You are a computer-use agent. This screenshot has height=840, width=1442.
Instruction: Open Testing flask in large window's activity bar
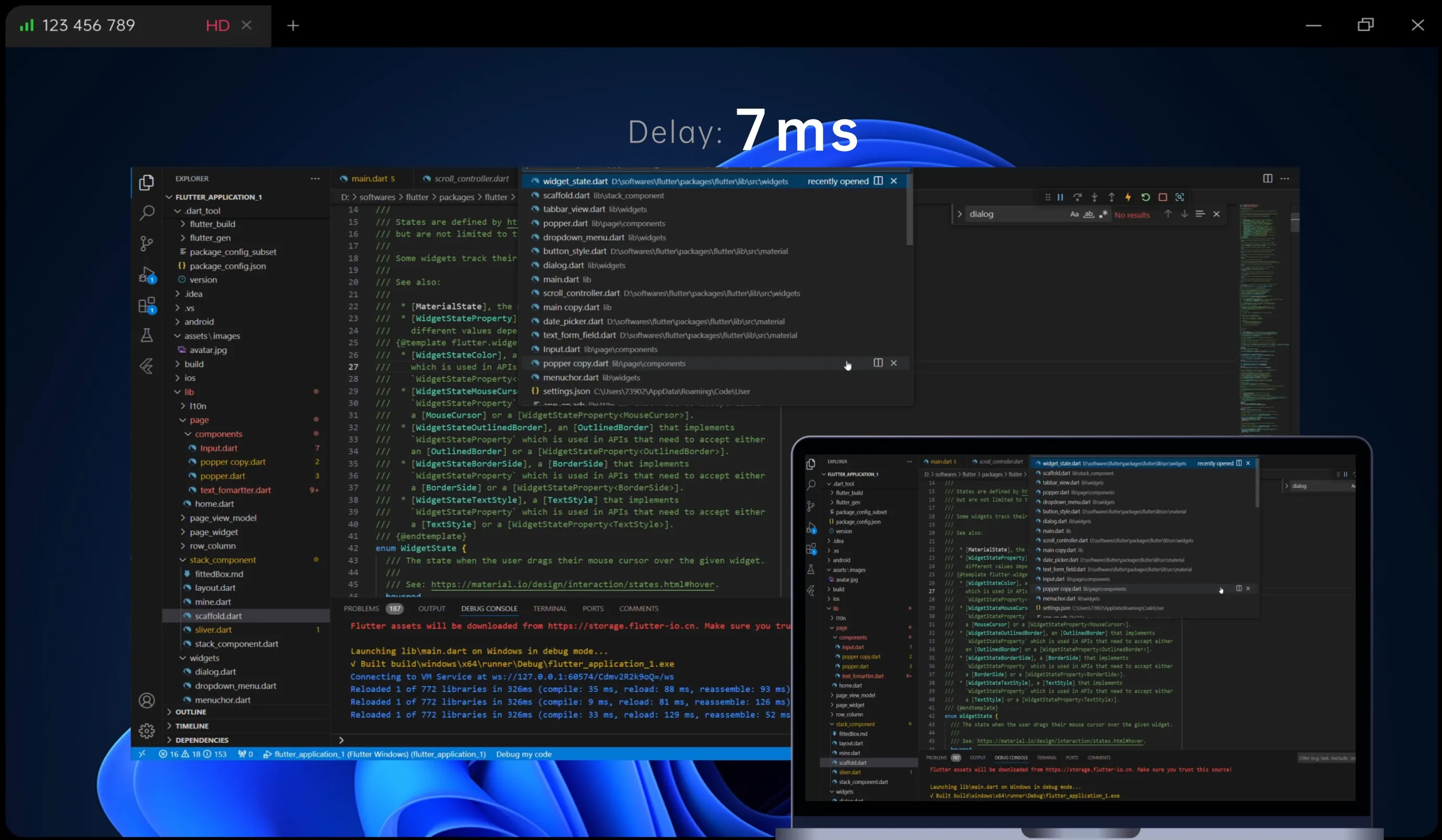pyautogui.click(x=146, y=335)
